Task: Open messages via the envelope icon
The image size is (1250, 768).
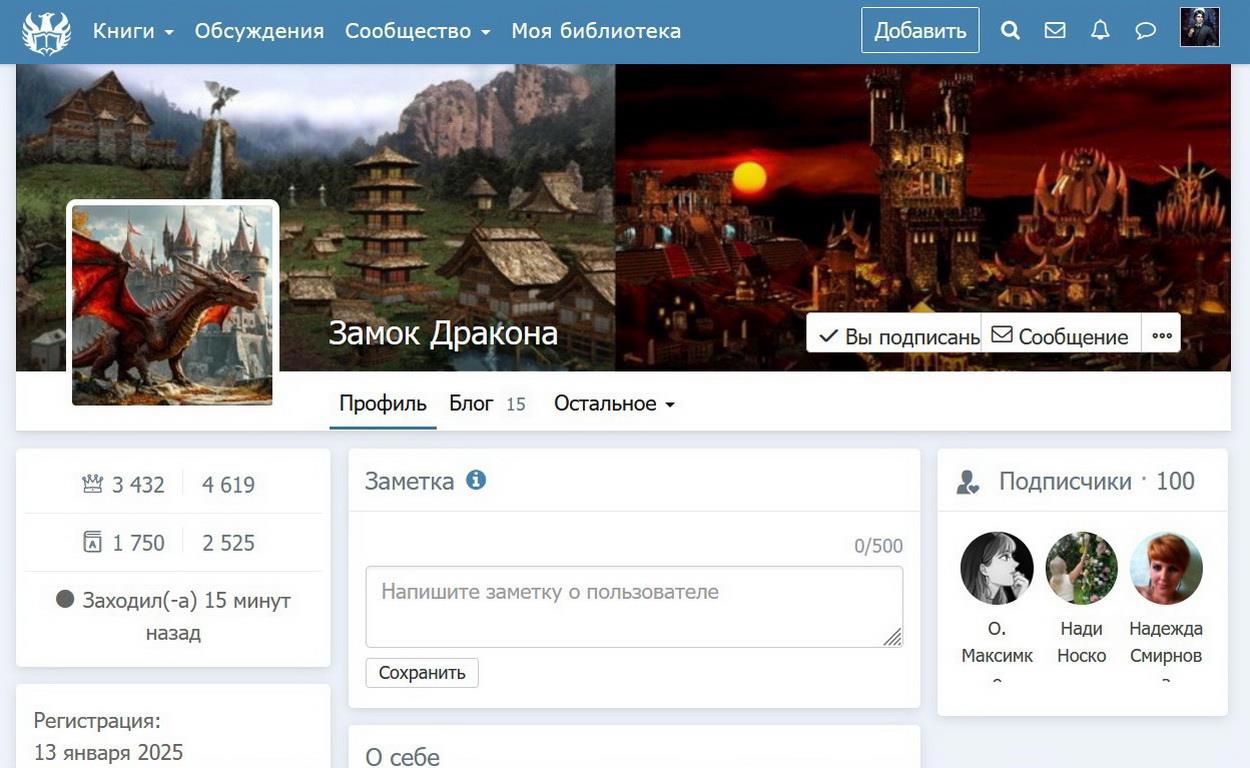Action: click(1055, 31)
